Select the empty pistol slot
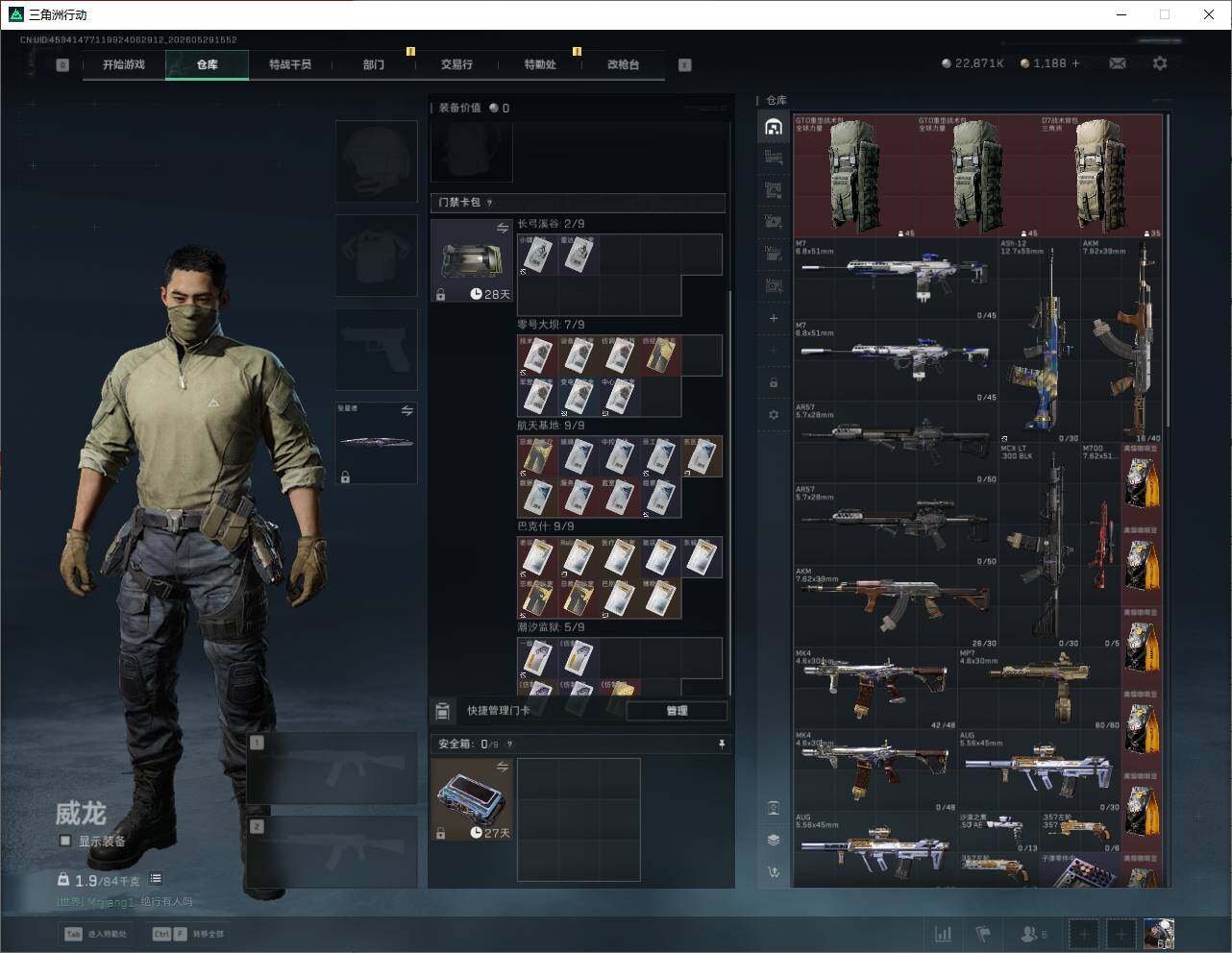This screenshot has width=1232, height=953. coord(376,349)
